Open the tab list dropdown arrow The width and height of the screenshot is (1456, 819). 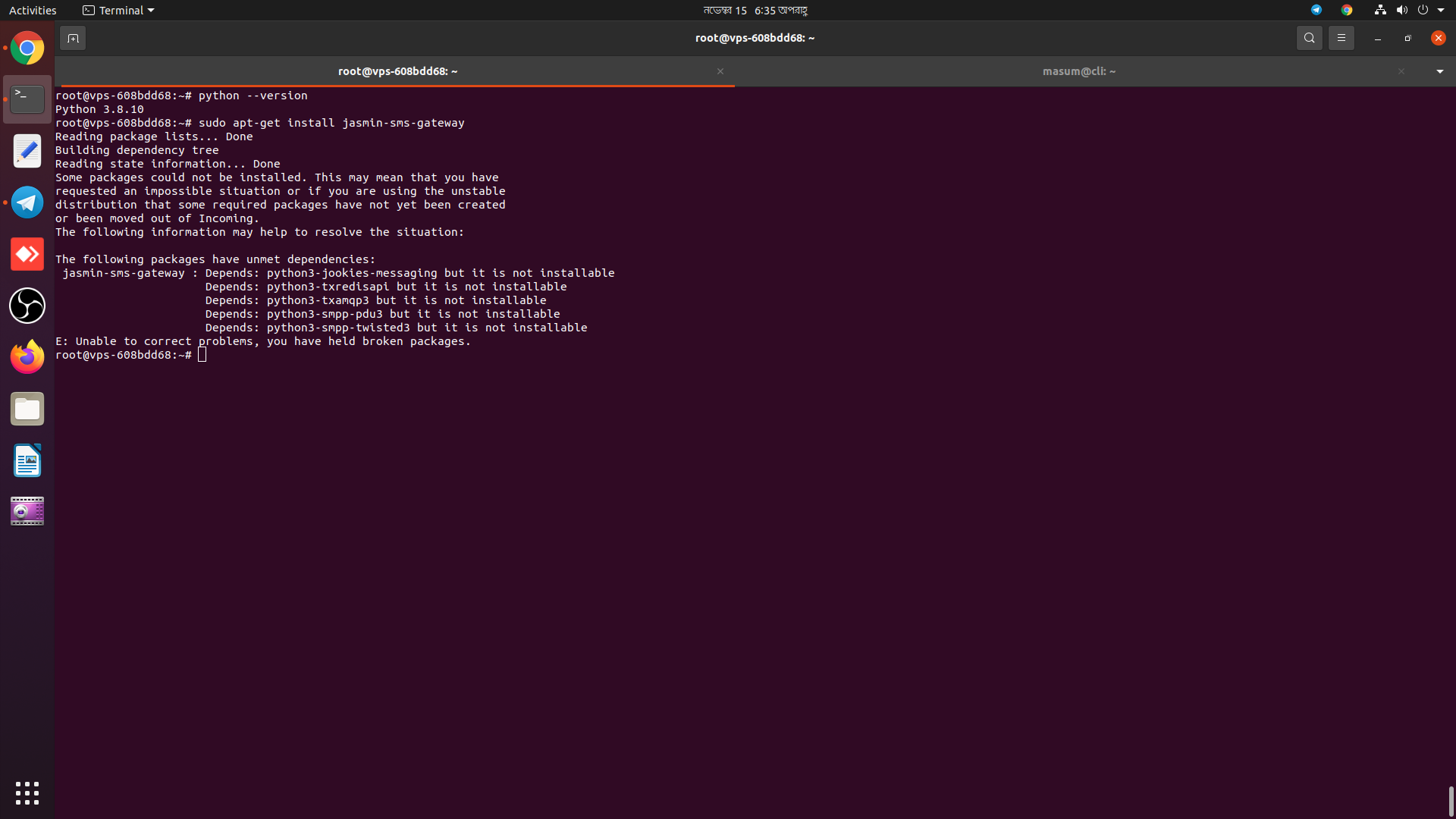1439,71
